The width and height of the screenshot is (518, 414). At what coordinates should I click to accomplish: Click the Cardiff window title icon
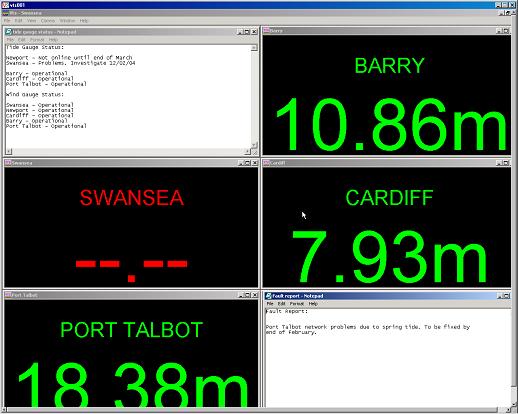[266, 163]
